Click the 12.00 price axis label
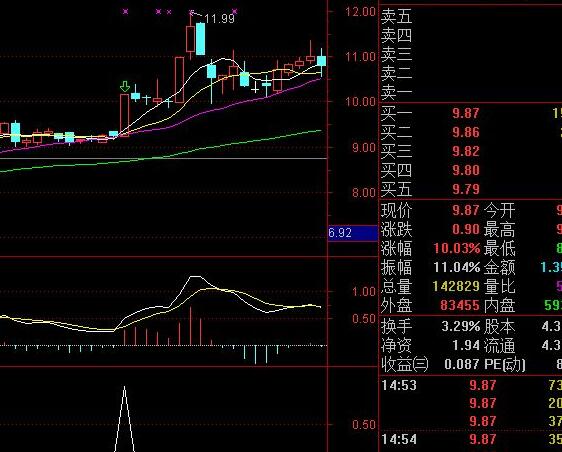 pyautogui.click(x=360, y=12)
